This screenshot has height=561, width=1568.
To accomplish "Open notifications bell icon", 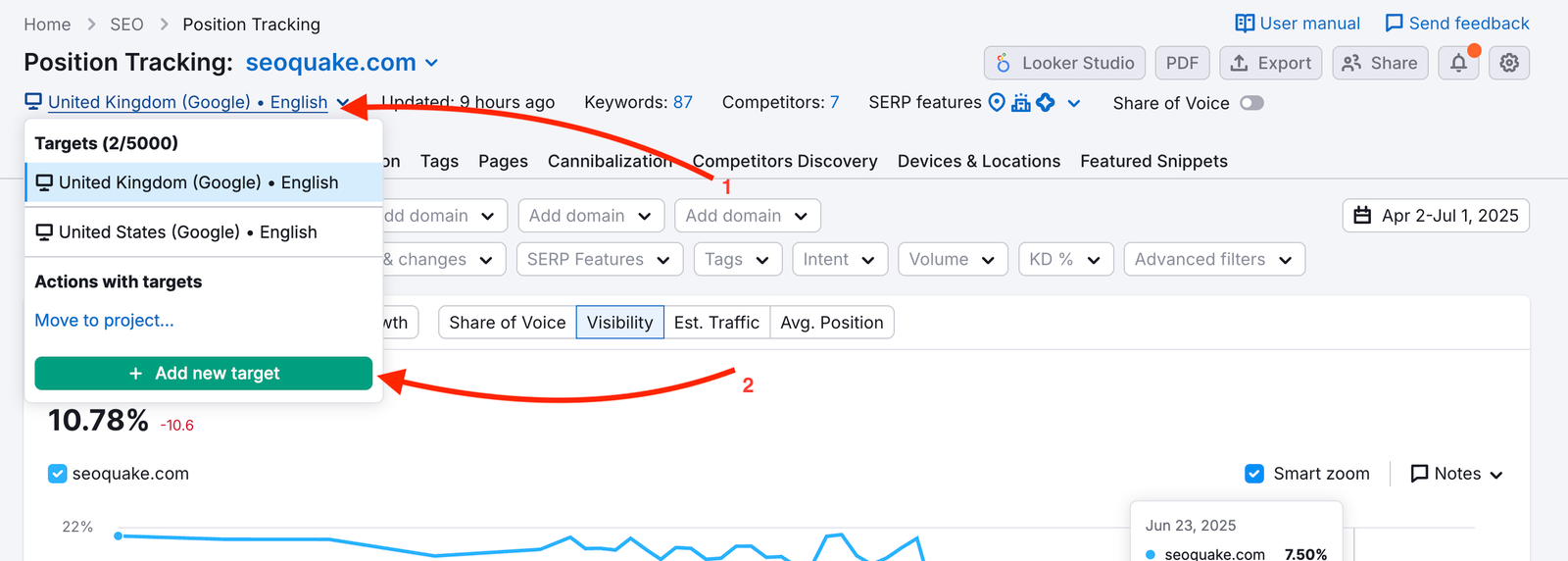I will 1458,63.
